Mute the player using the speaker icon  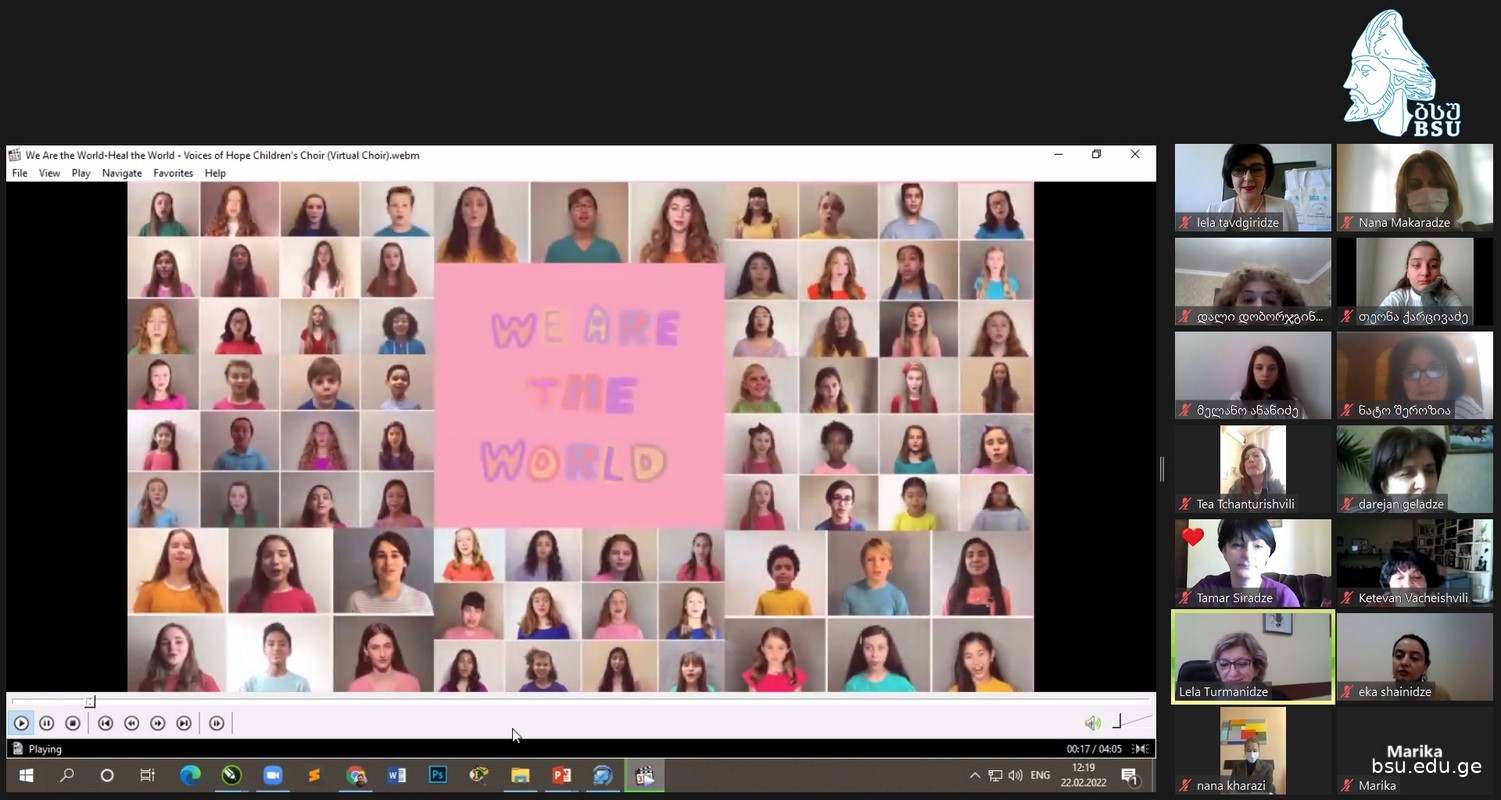(x=1092, y=723)
